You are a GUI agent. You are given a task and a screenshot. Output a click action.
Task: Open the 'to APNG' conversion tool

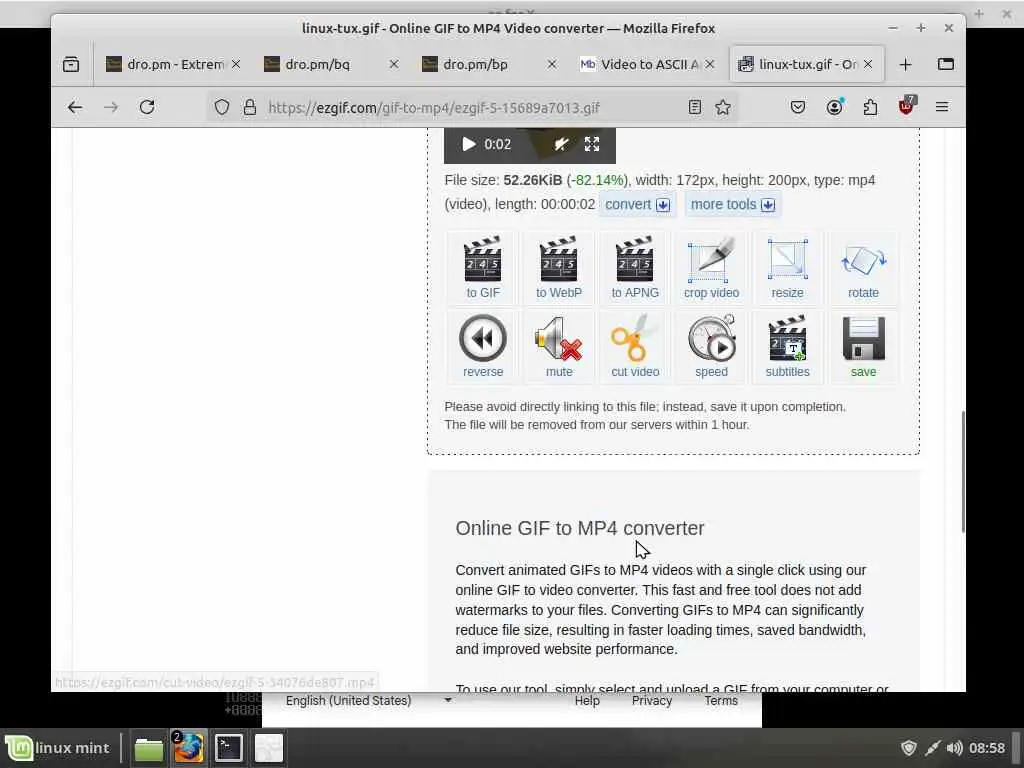click(x=635, y=267)
